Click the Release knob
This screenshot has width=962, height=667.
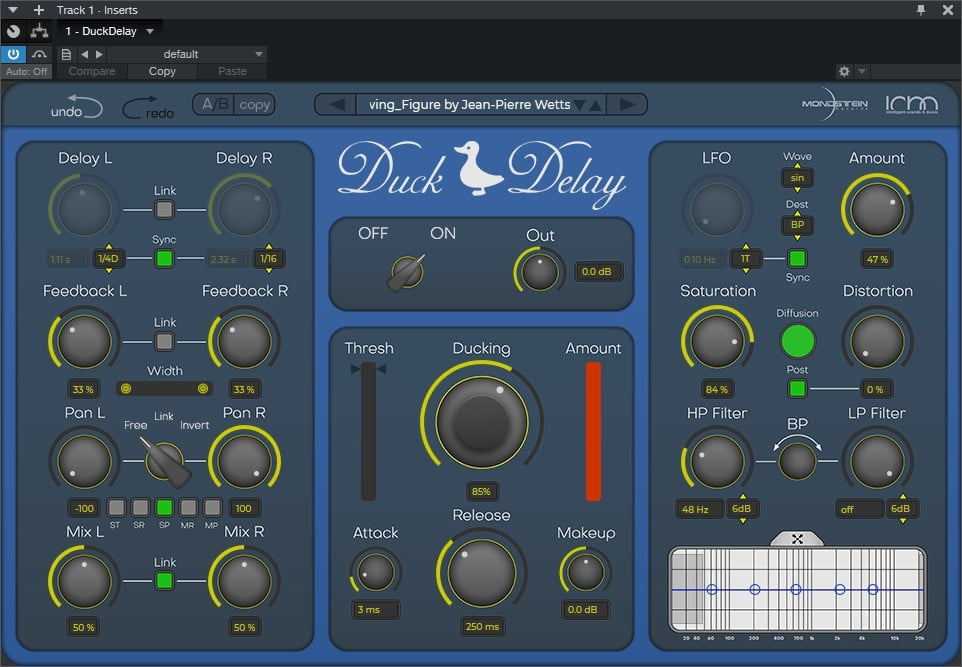point(482,571)
